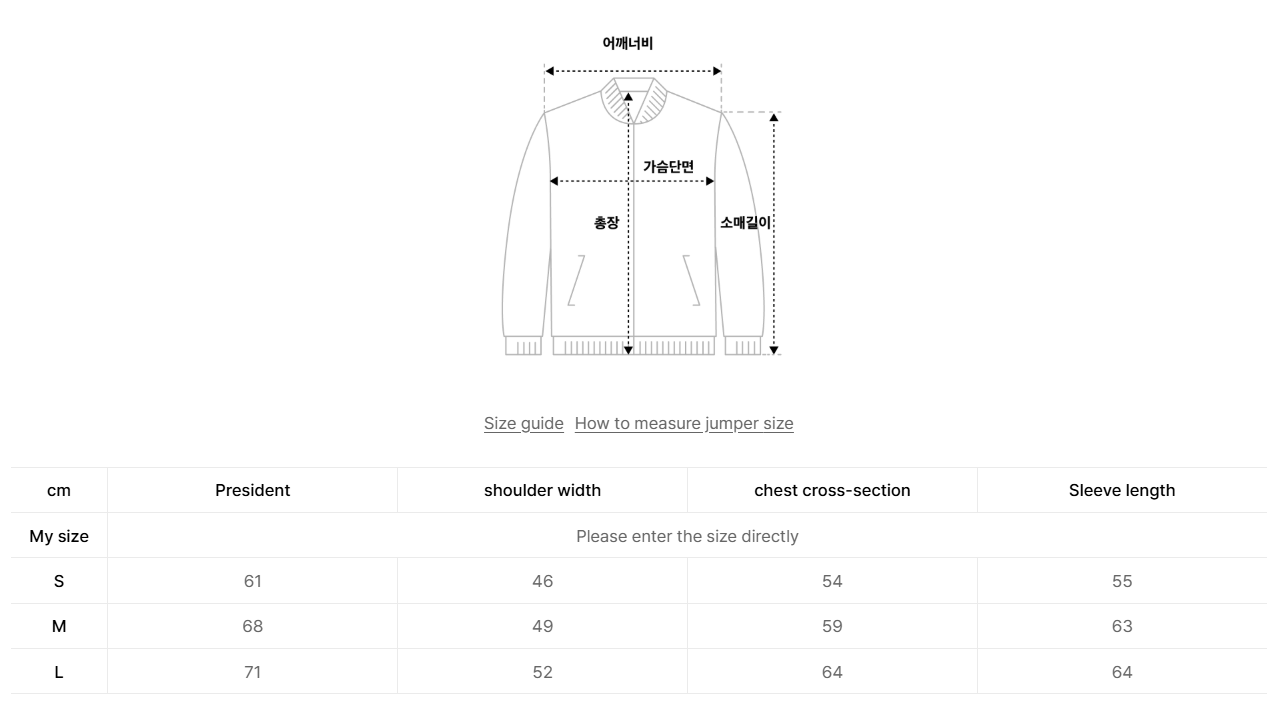This screenshot has height=716, width=1285.
Task: Click the President column header
Action: [x=252, y=490]
